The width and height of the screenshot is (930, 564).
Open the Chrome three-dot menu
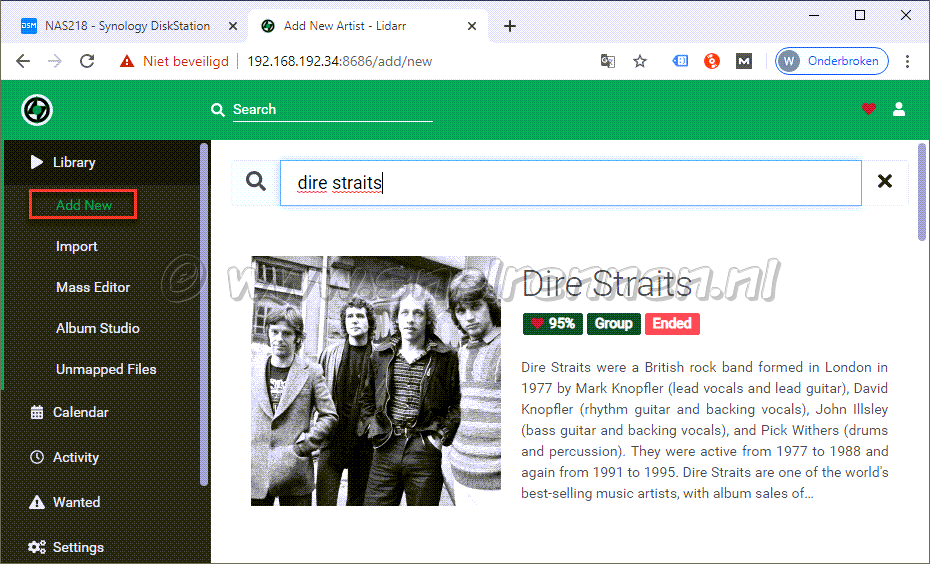(907, 61)
